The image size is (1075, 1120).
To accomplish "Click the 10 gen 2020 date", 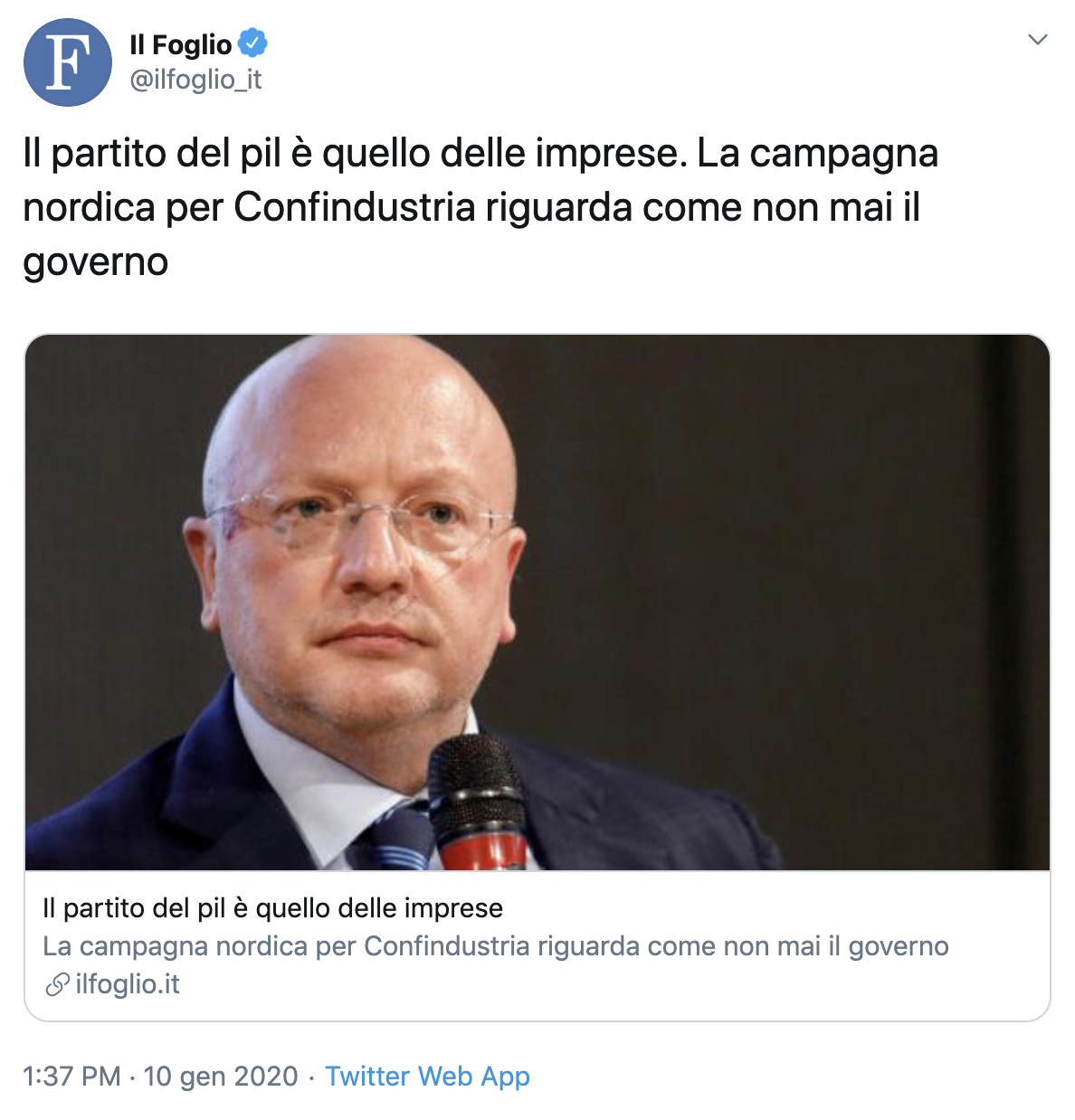I will pyautogui.click(x=221, y=1076).
